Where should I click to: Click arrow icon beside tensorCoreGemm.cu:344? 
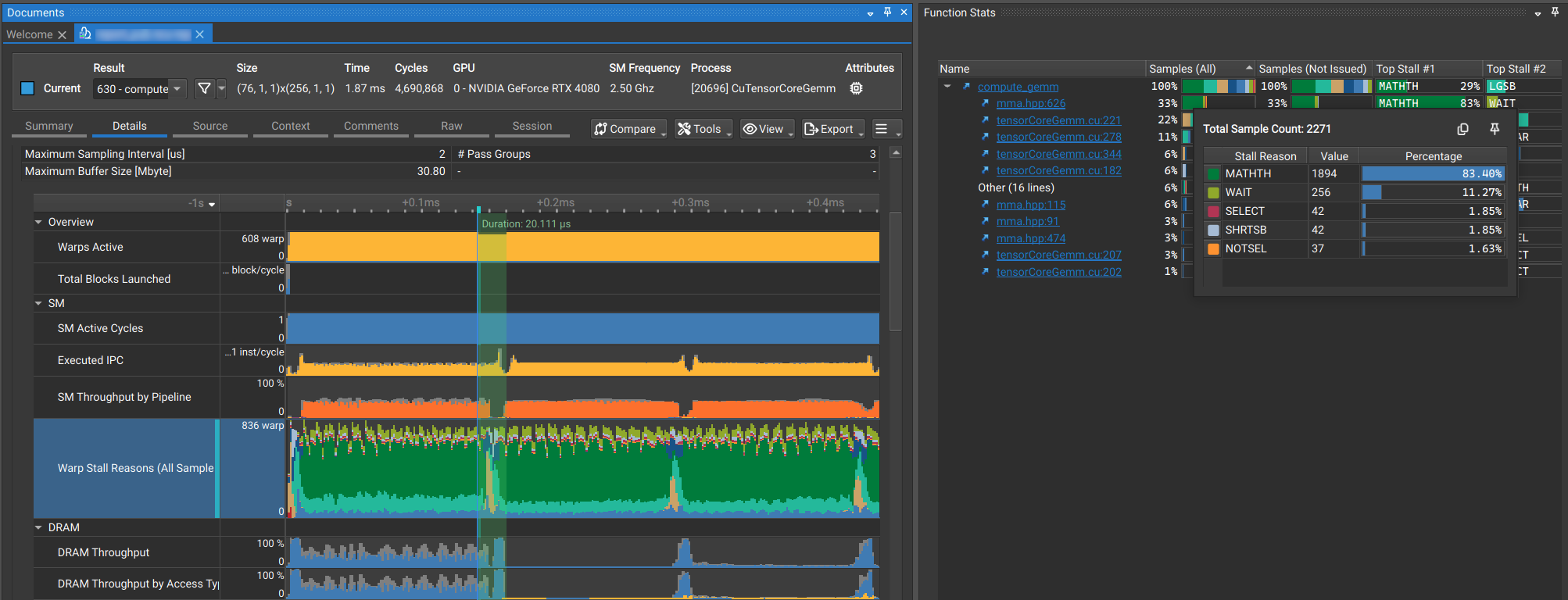point(985,154)
